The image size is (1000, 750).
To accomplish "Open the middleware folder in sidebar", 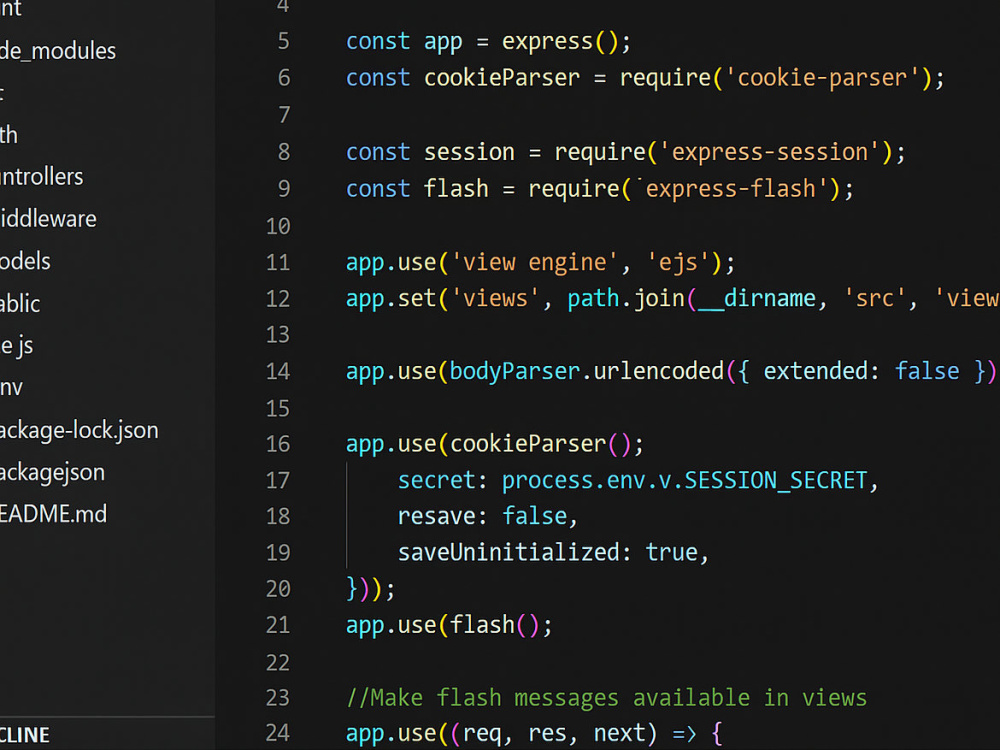I will tap(48, 219).
